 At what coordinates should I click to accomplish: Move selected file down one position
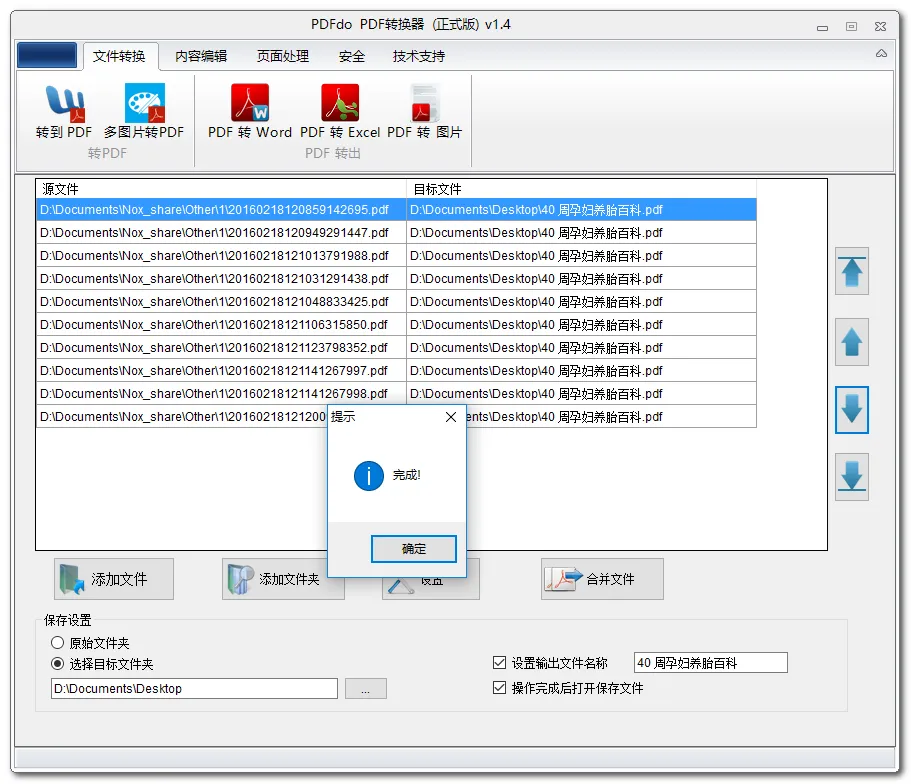pos(852,410)
